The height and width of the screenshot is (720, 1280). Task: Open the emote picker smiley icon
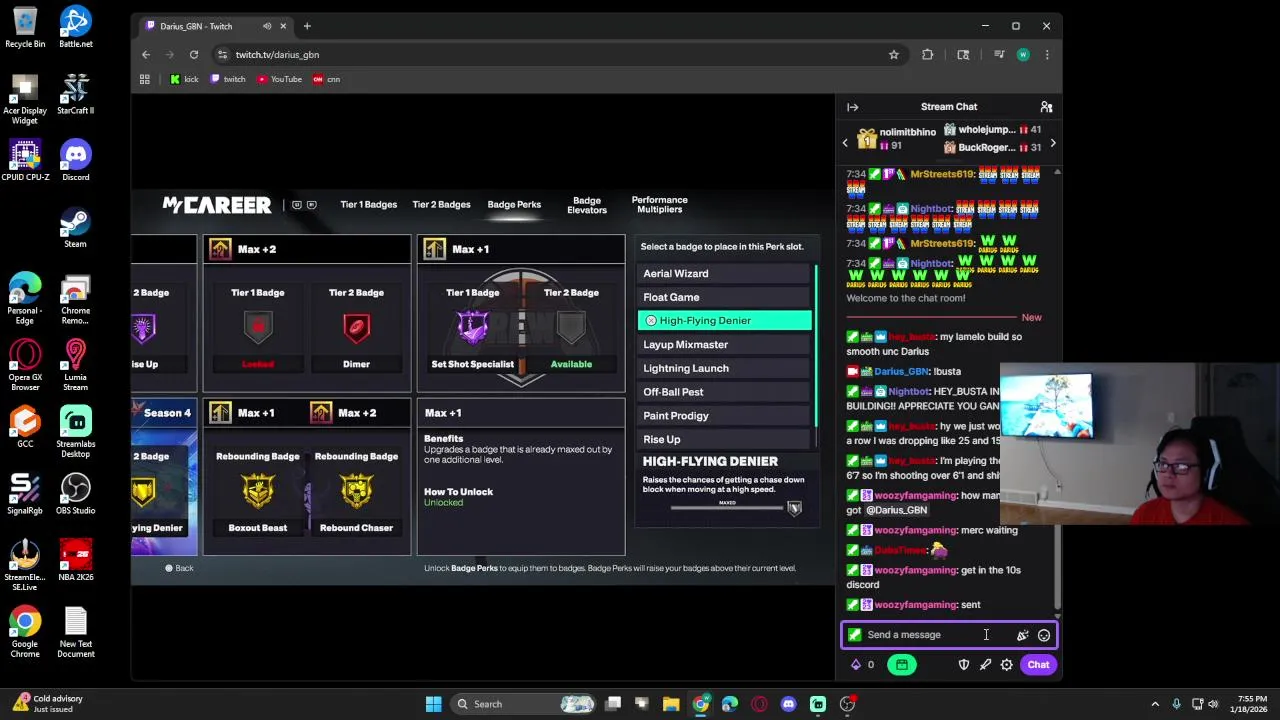(1044, 635)
